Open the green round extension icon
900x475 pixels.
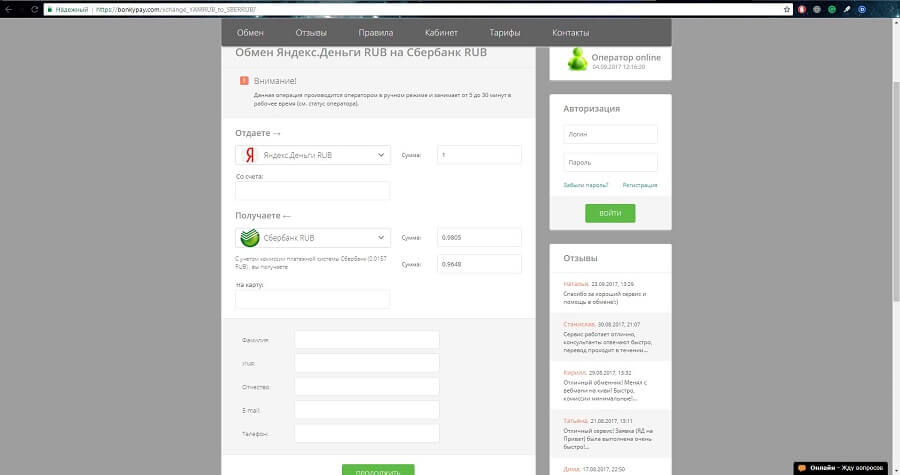(832, 9)
